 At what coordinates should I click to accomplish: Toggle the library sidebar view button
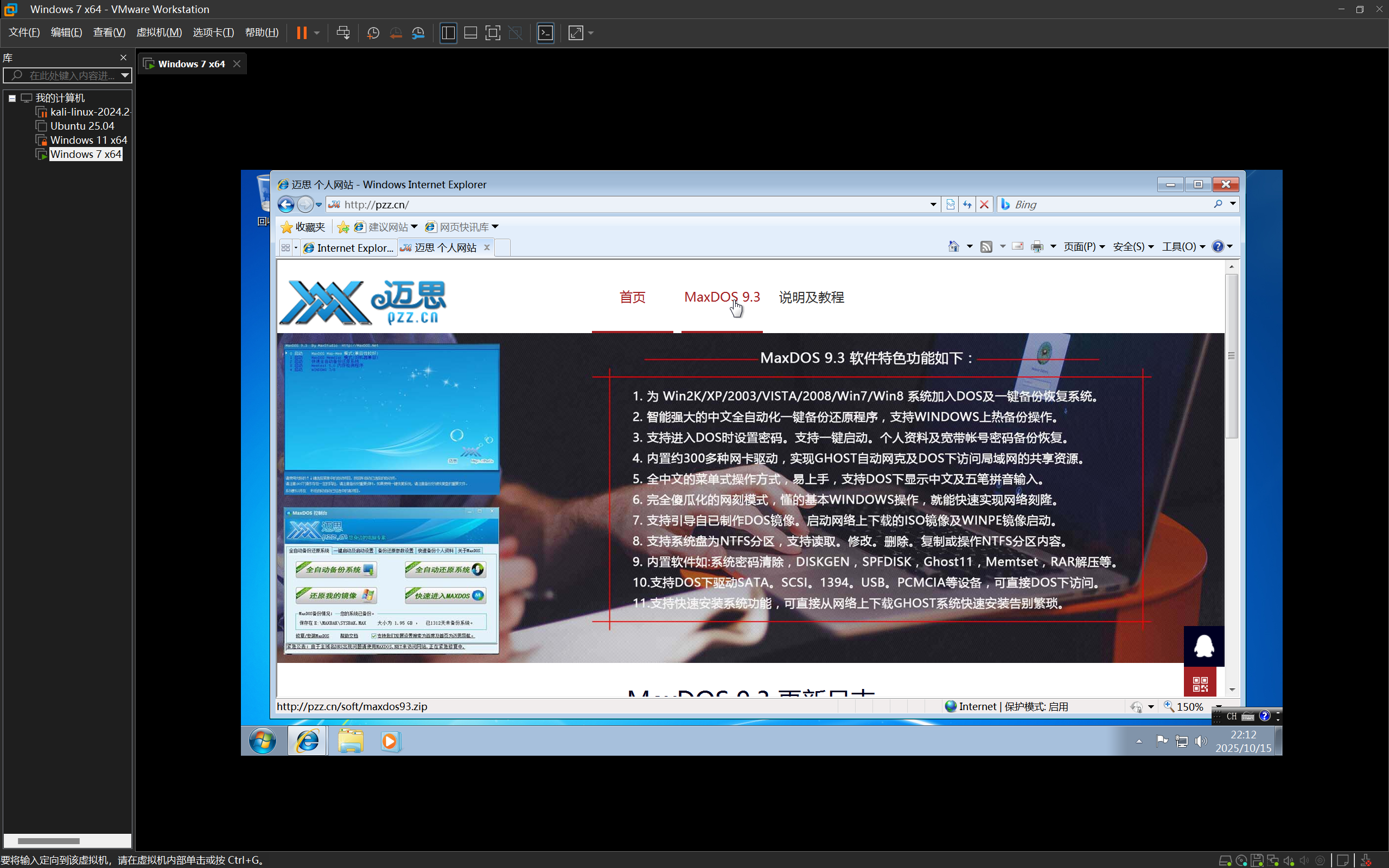point(448,33)
